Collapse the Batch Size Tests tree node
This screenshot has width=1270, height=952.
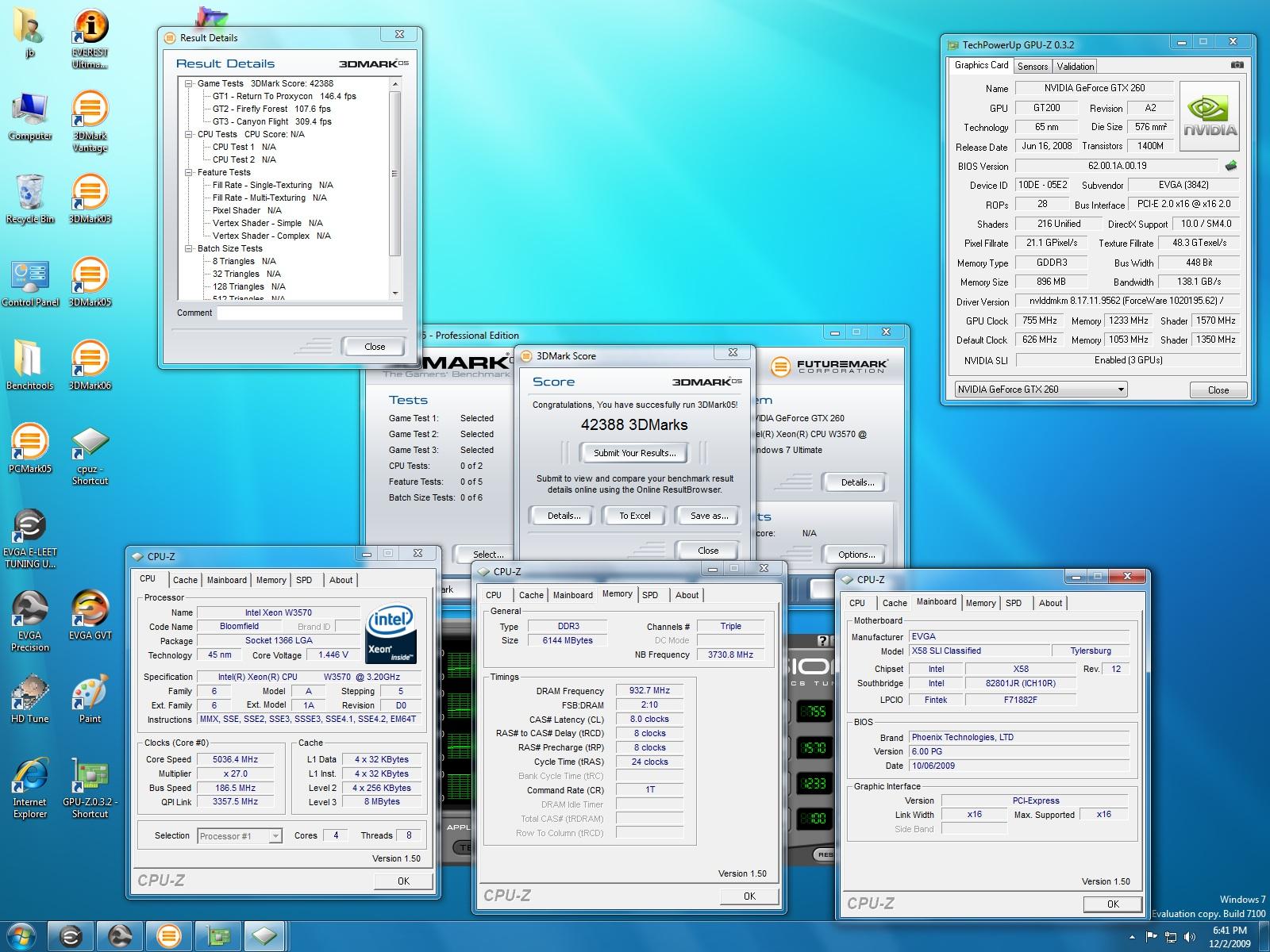pyautogui.click(x=189, y=248)
